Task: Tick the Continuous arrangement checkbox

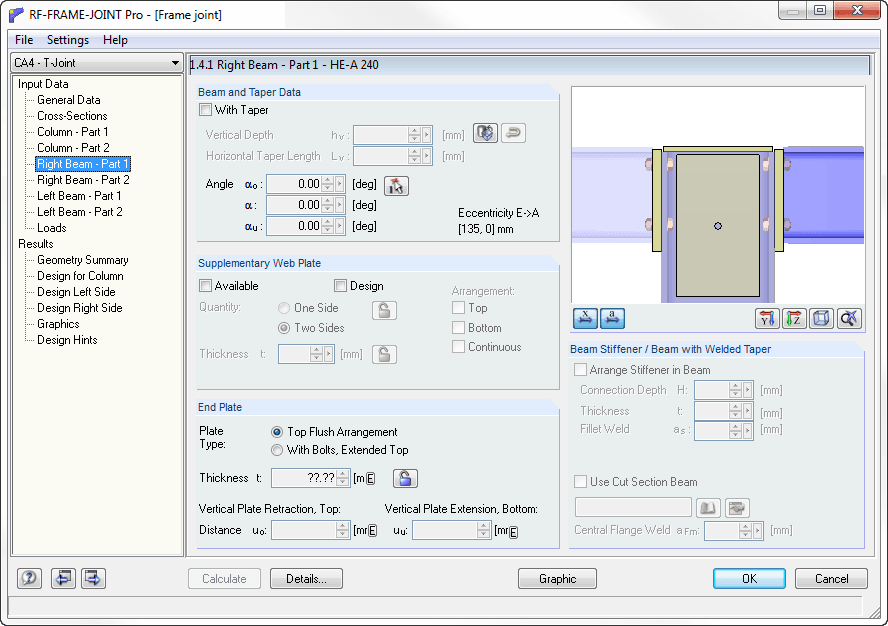Action: 459,347
